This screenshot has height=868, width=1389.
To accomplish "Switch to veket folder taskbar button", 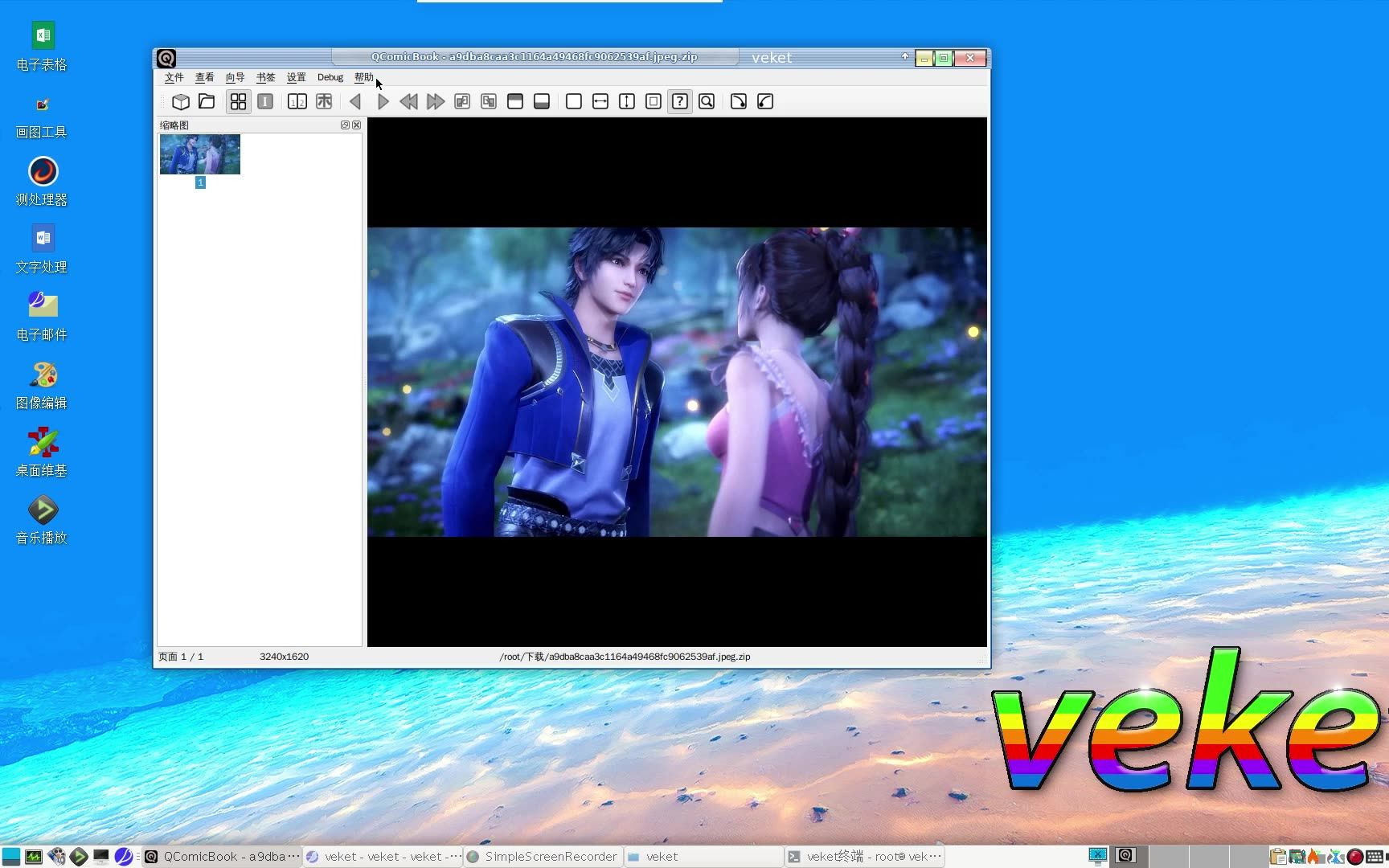I will [703, 857].
